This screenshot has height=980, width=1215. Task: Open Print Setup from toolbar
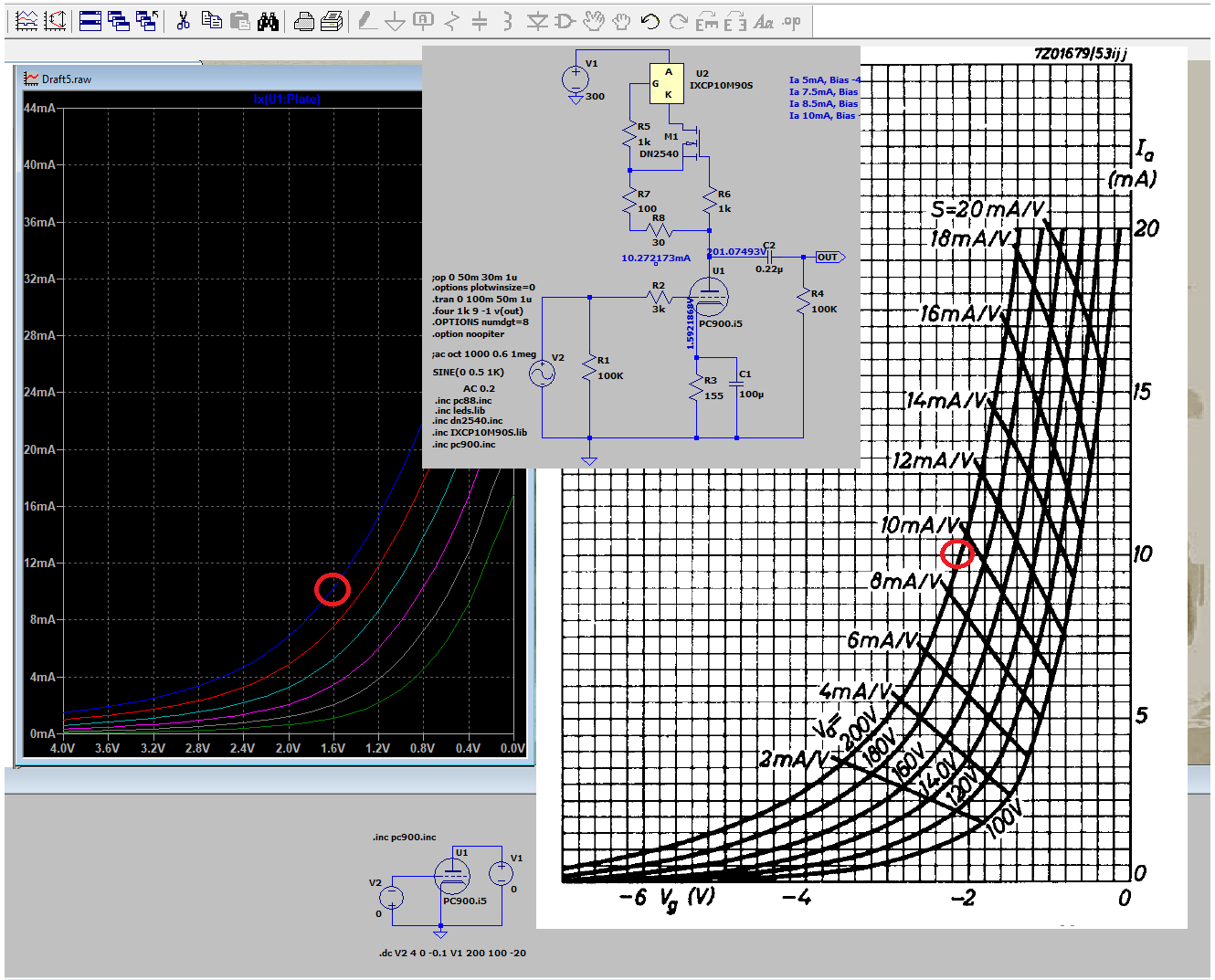(x=304, y=20)
